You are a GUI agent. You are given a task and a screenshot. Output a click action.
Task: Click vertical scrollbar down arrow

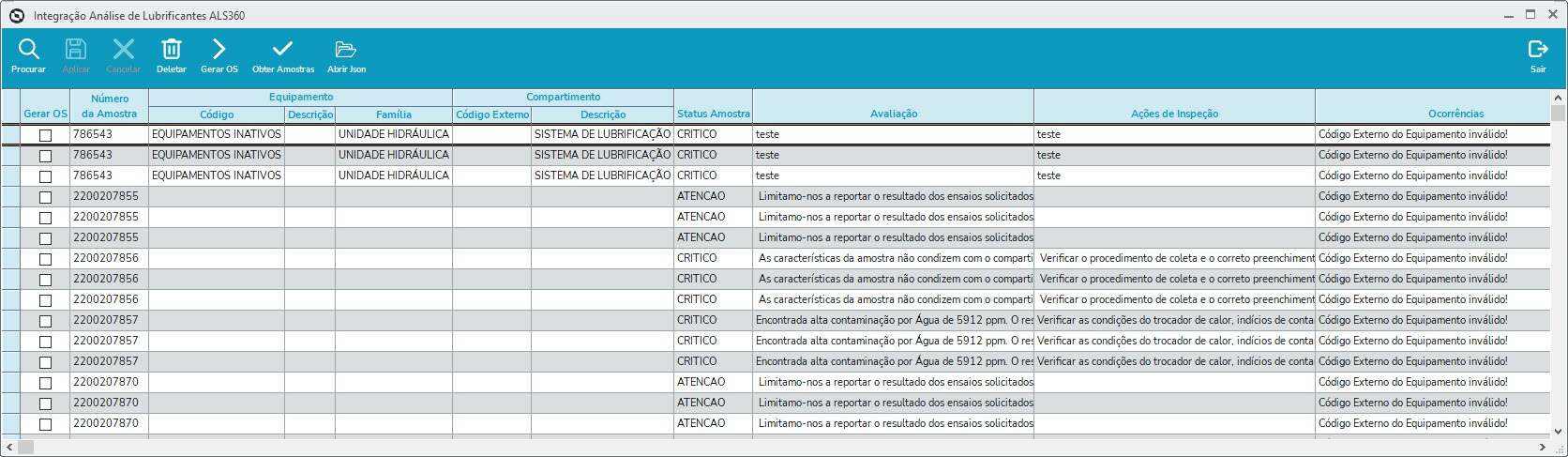click(x=1559, y=432)
